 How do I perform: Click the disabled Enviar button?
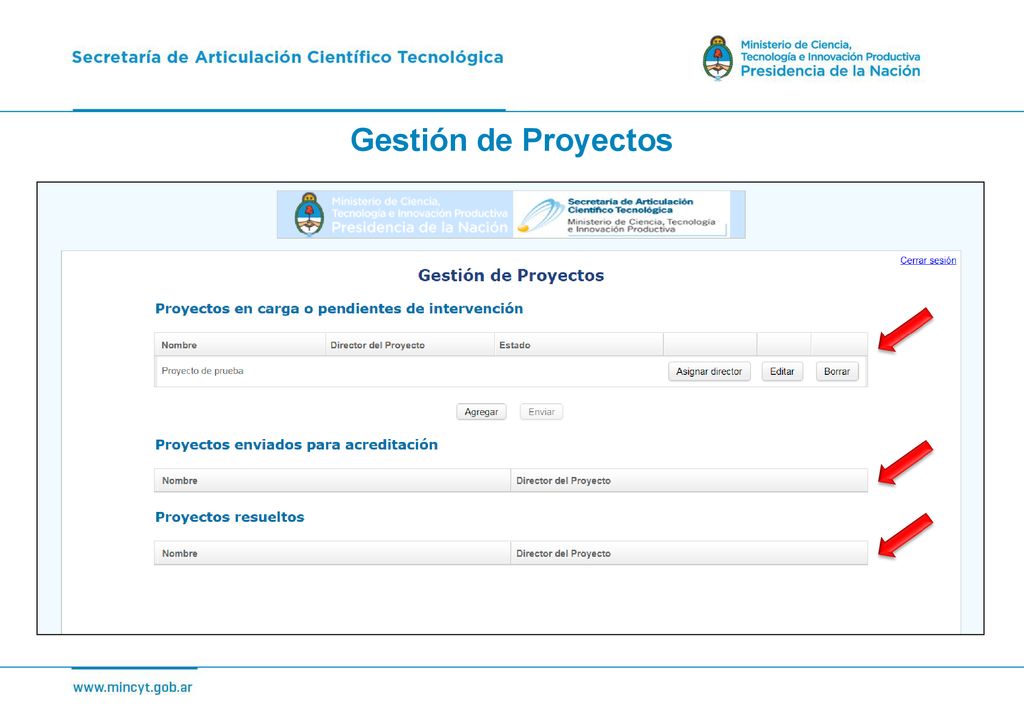(x=541, y=412)
